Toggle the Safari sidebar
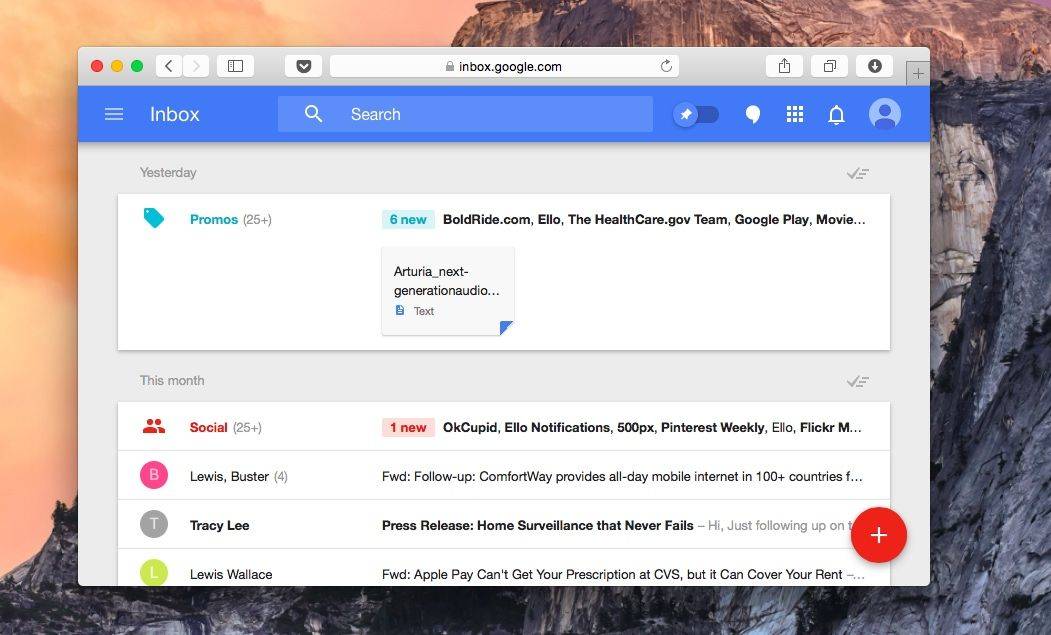 coord(235,66)
